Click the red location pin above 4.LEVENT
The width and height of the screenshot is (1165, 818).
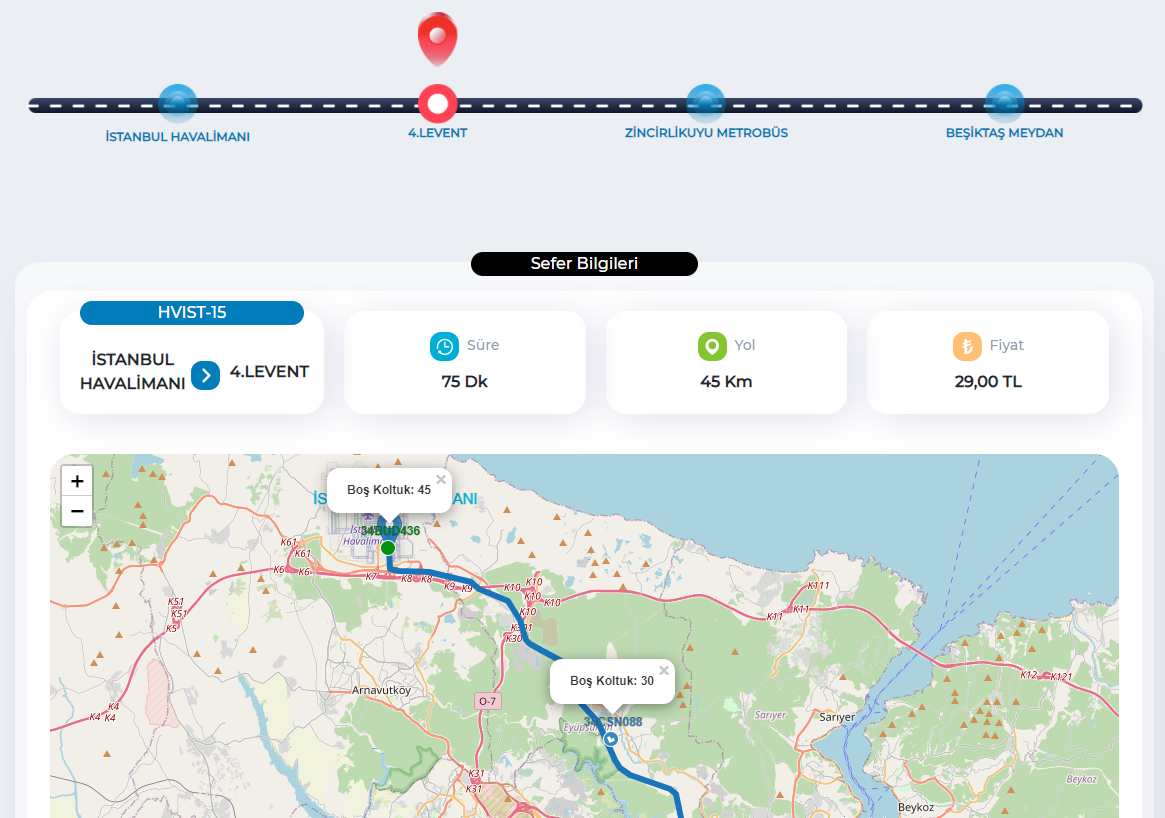(x=438, y=38)
